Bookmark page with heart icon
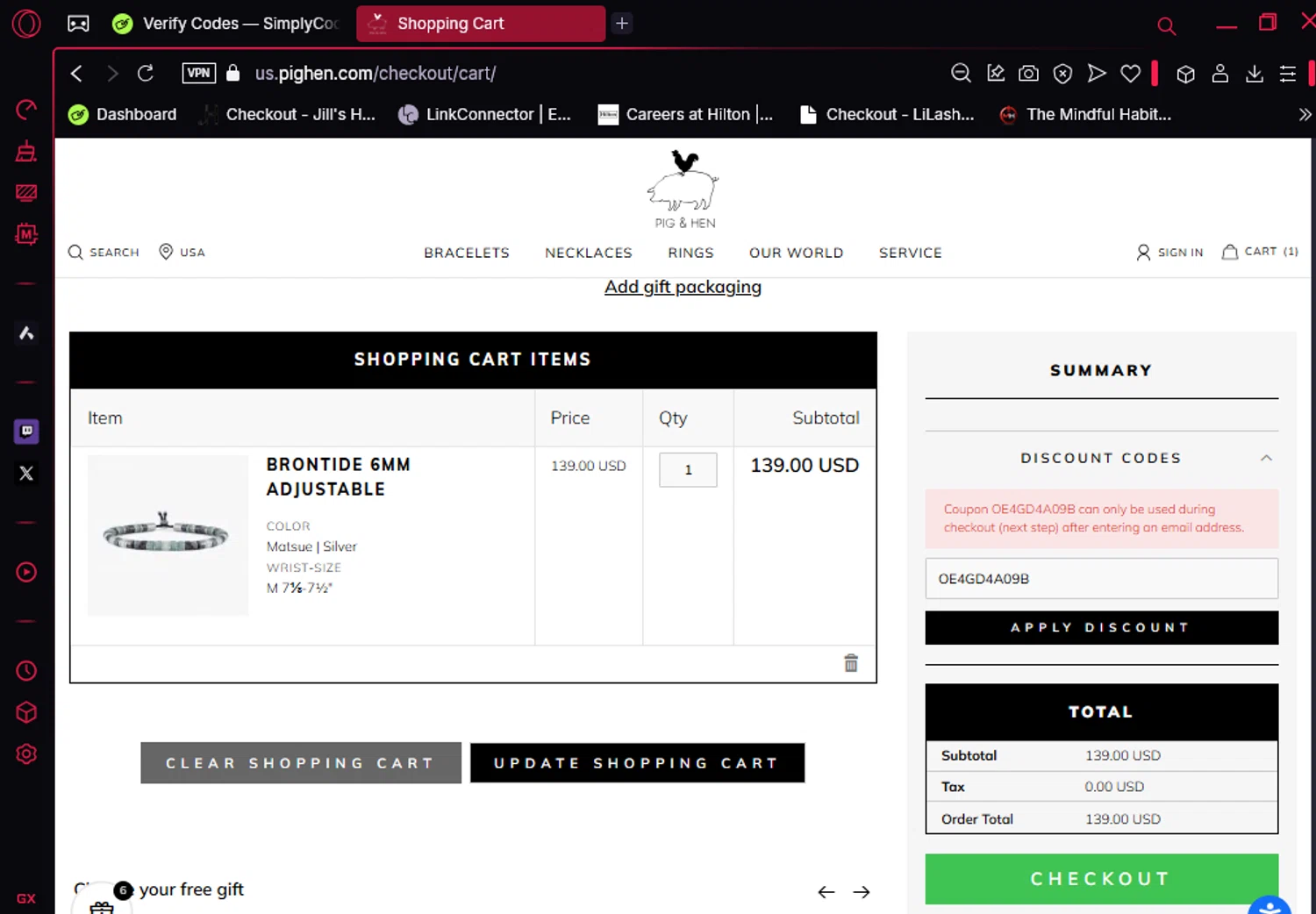The width and height of the screenshot is (1316, 914). 1131,74
